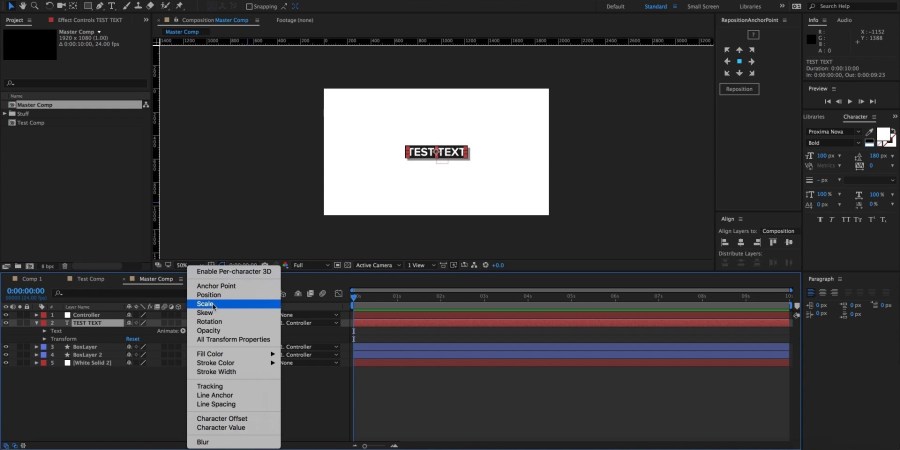Select the Roto Brush tool
900x450 pixels.
pos(165,6)
